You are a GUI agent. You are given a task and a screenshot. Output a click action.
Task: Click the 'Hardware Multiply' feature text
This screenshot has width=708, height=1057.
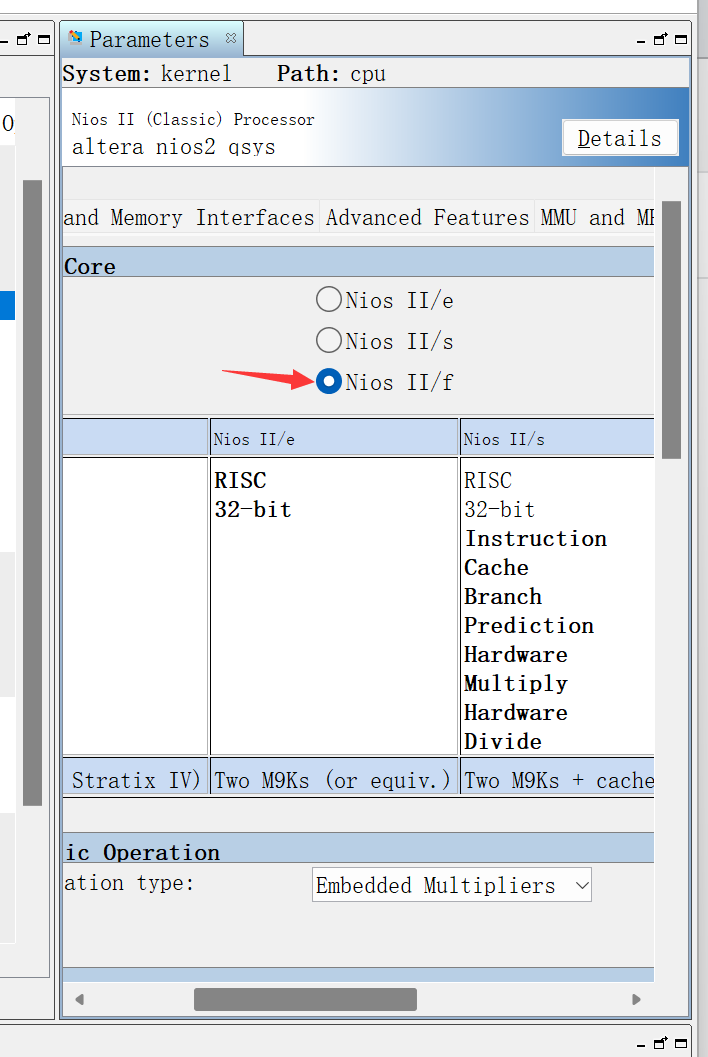pyautogui.click(x=516, y=669)
